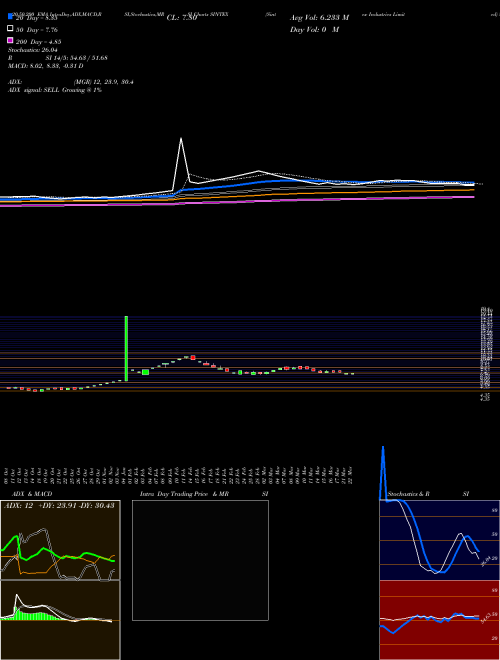The height and width of the screenshot is (660, 500).
Task: Click the blue Stochastics spike above panel
Action: coord(383,471)
